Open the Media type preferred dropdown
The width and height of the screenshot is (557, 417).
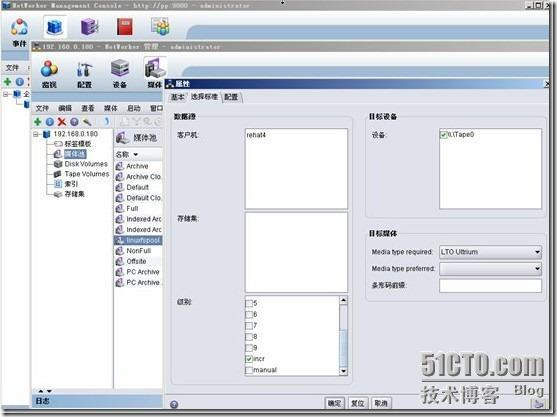(x=490, y=269)
